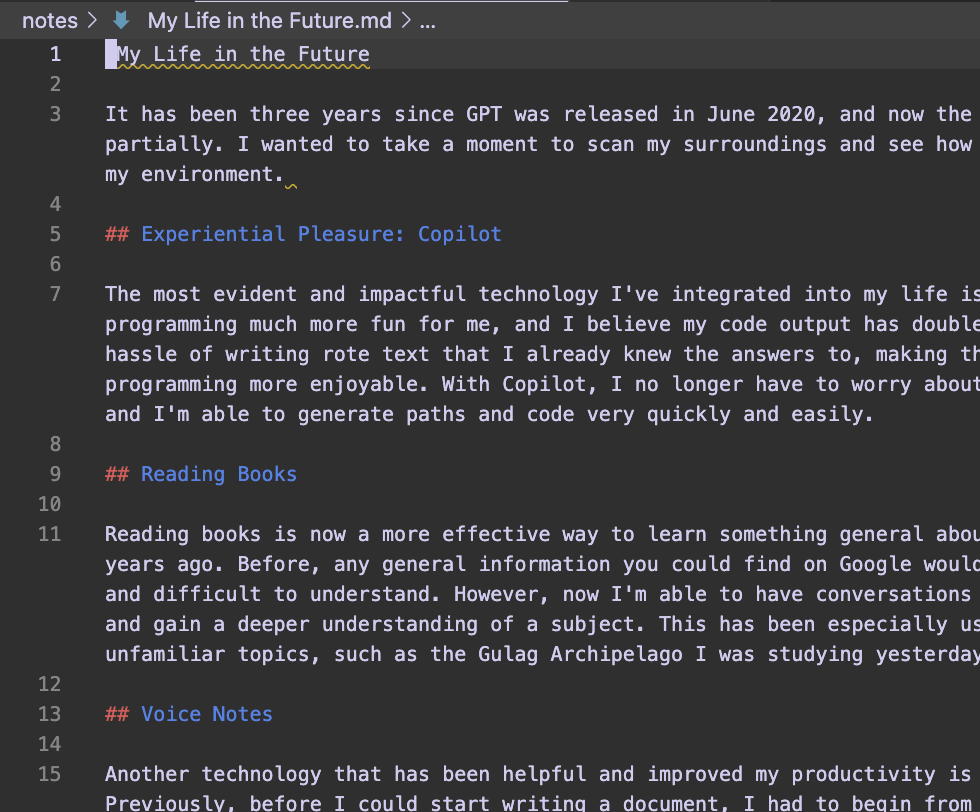Place cursor in "Experiential Pleasure: Copilot" heading

[x=321, y=234]
